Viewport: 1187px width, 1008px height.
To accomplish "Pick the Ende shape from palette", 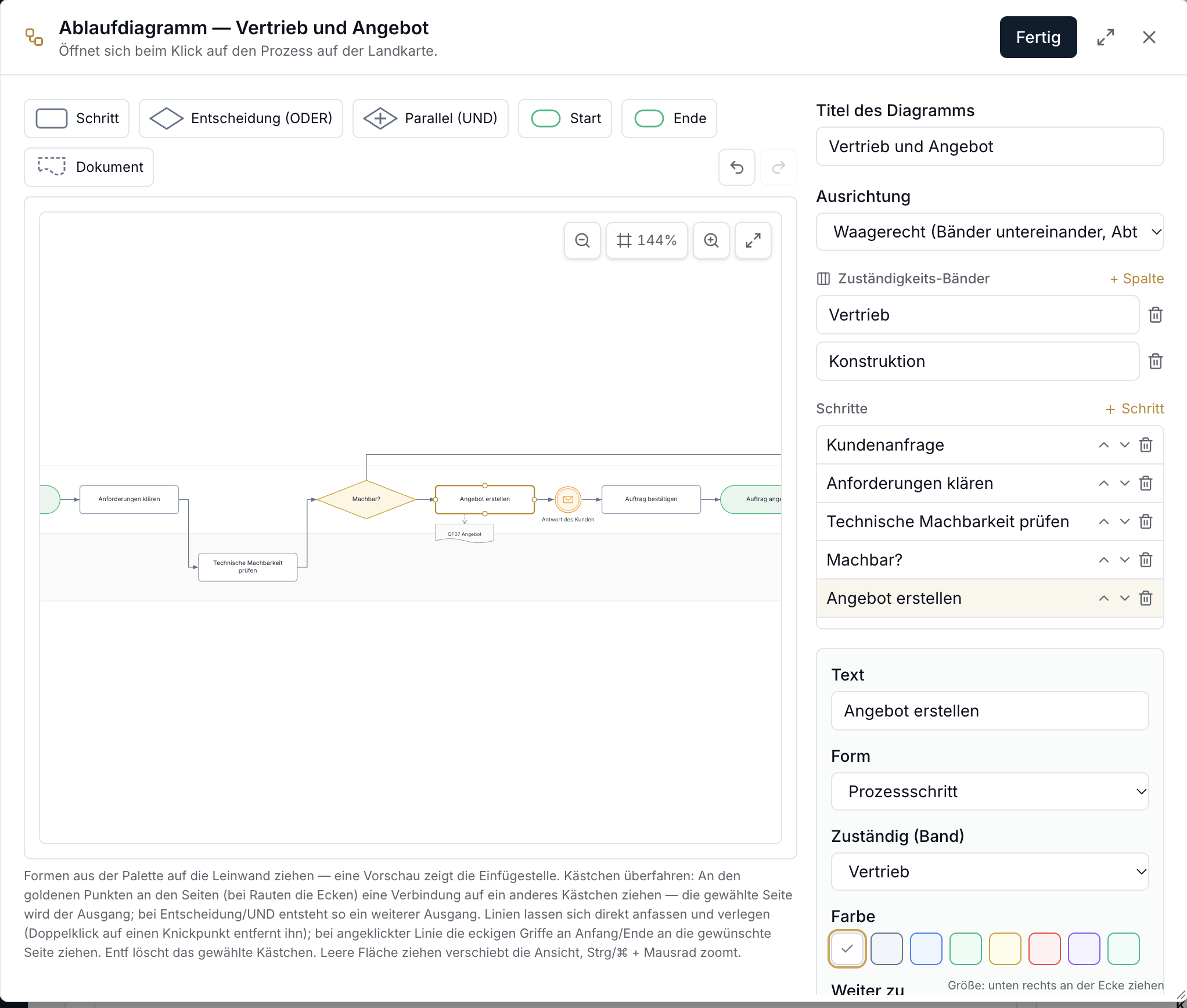I will pyautogui.click(x=669, y=118).
